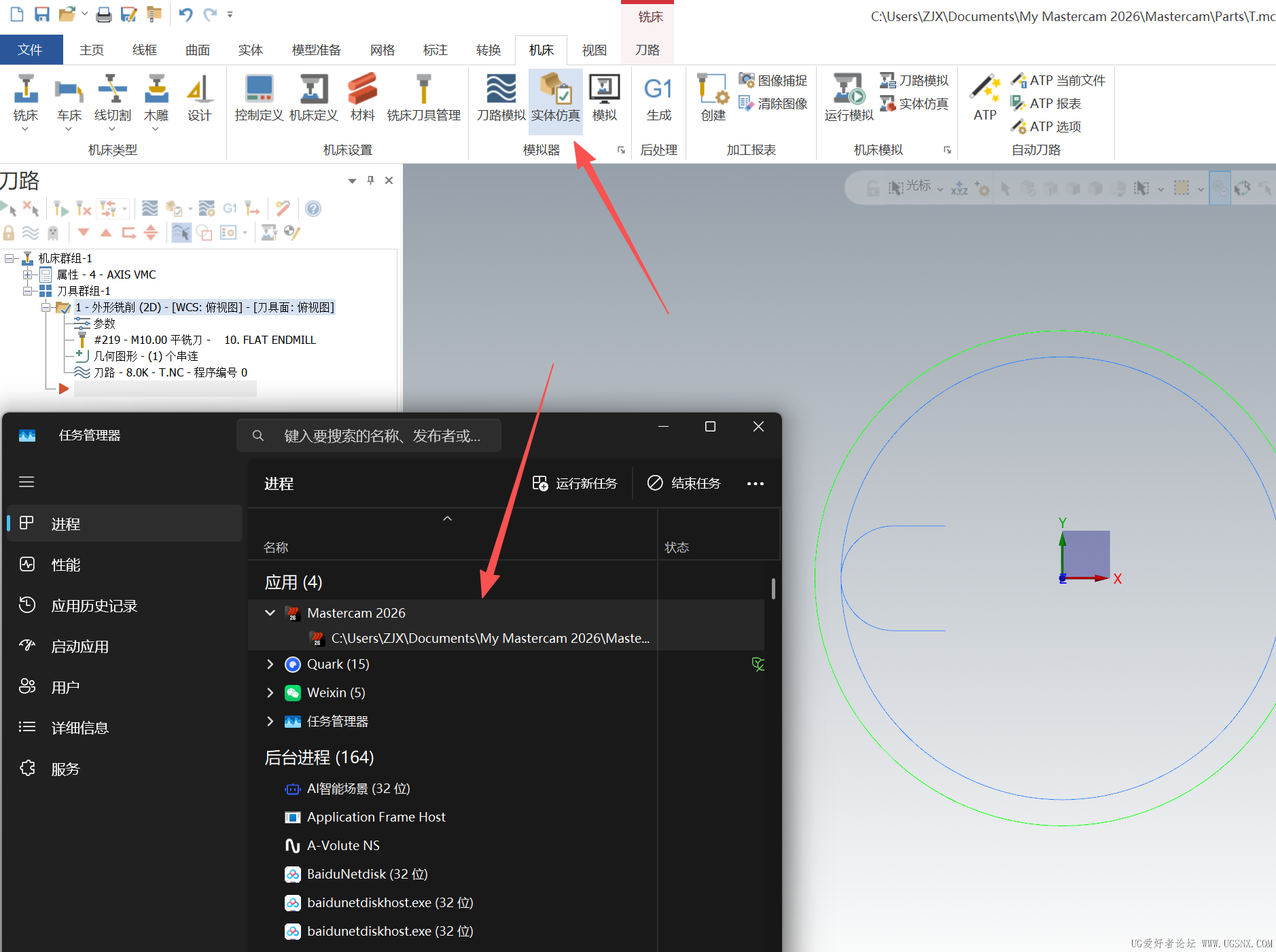This screenshot has width=1276, height=952.
Task: Open ATP 报表
Action: pyautogui.click(x=1046, y=103)
